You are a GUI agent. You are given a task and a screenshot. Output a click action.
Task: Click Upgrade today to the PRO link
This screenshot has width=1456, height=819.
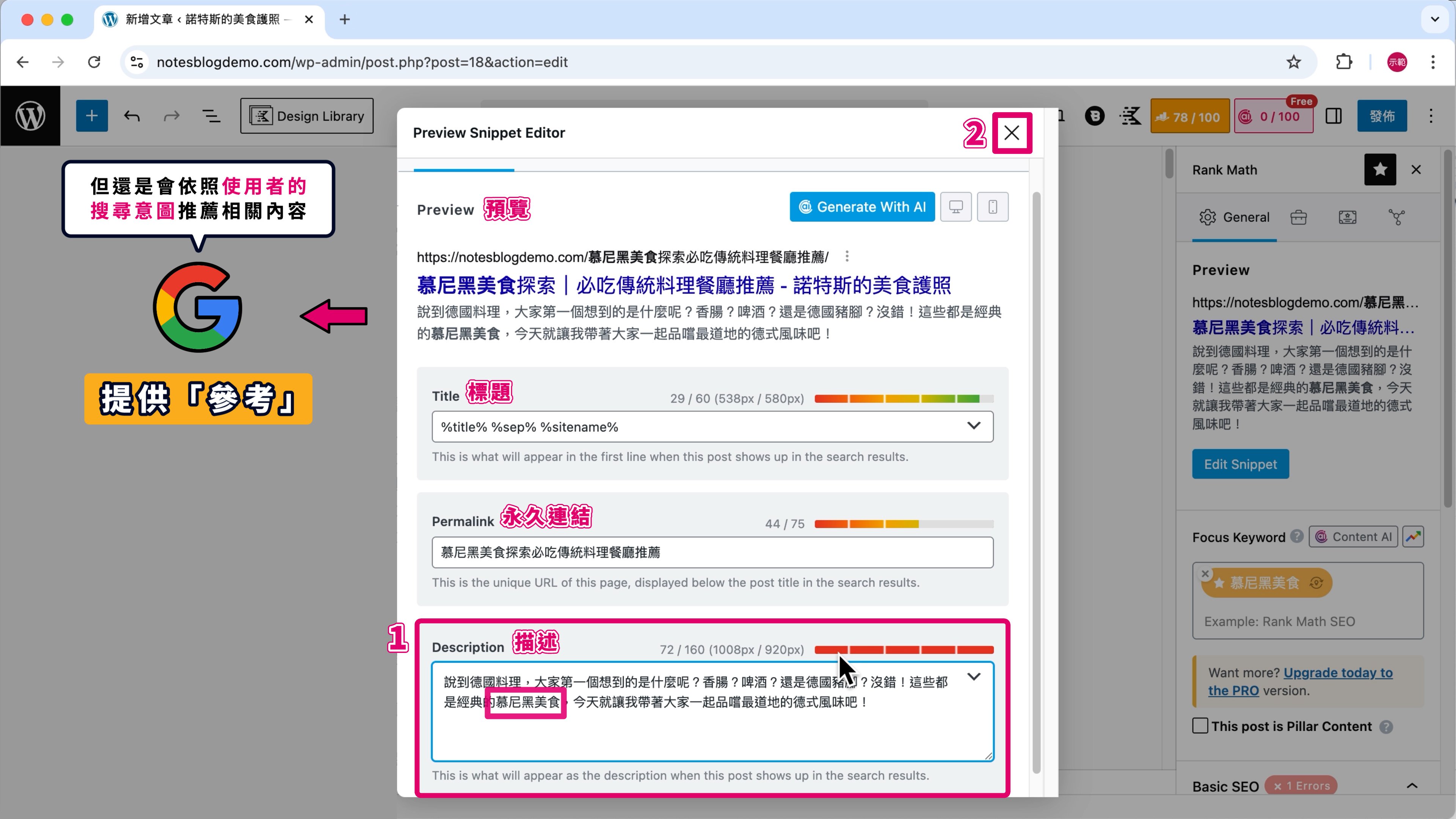1338,673
